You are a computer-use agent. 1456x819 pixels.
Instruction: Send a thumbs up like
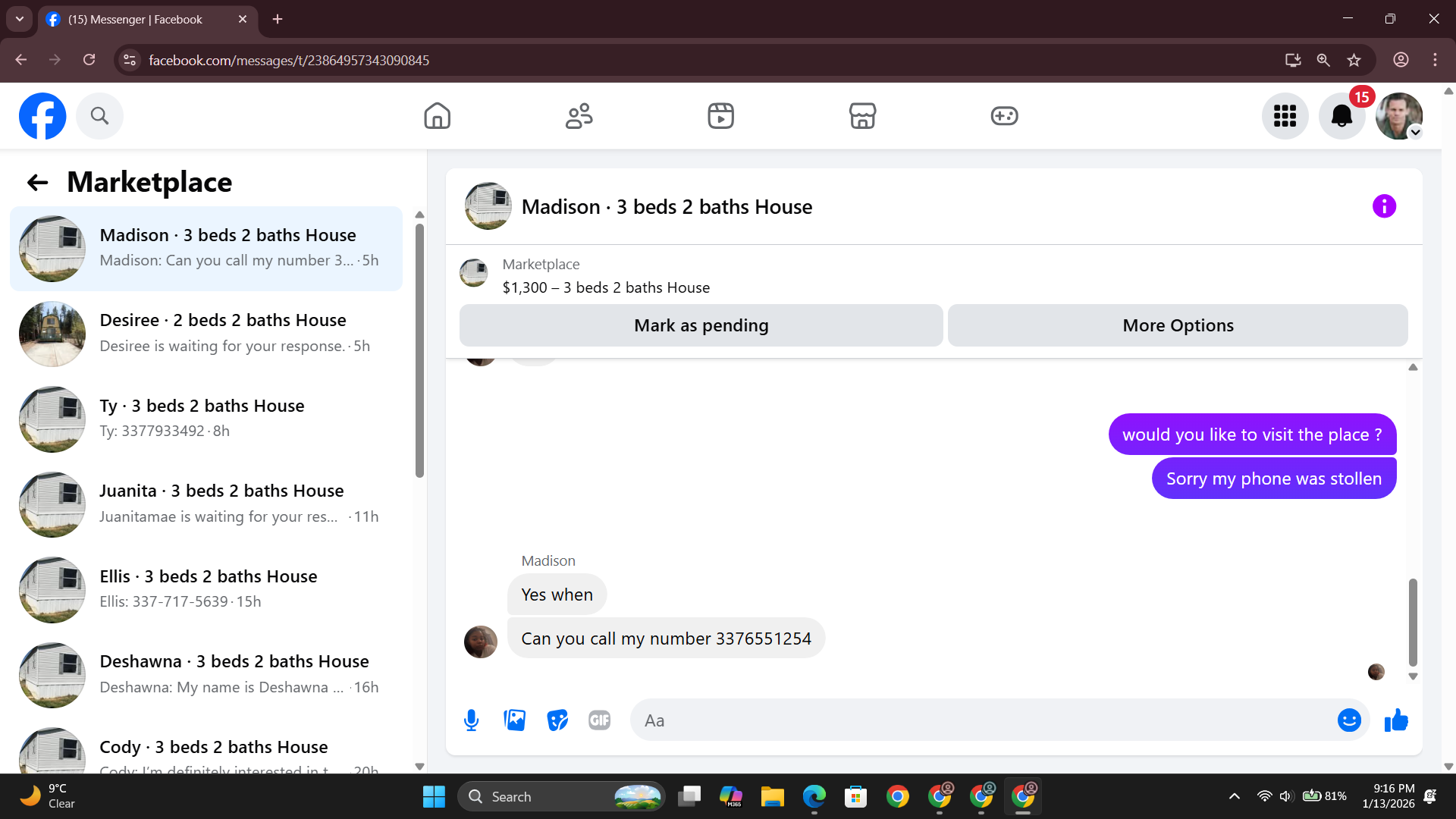pyautogui.click(x=1396, y=720)
